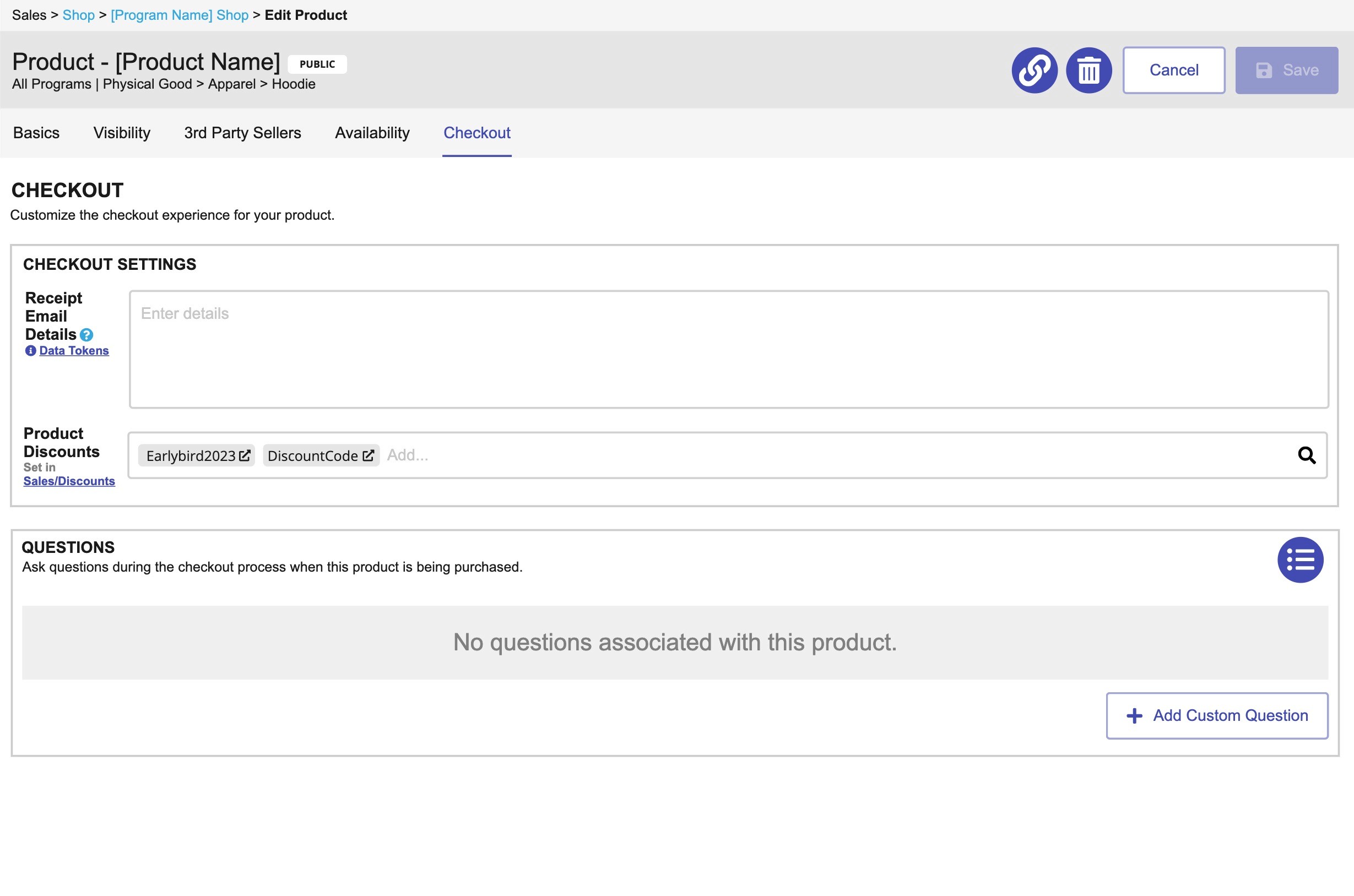Click the discount search magnifier icon
The width and height of the screenshot is (1354, 896).
point(1306,455)
